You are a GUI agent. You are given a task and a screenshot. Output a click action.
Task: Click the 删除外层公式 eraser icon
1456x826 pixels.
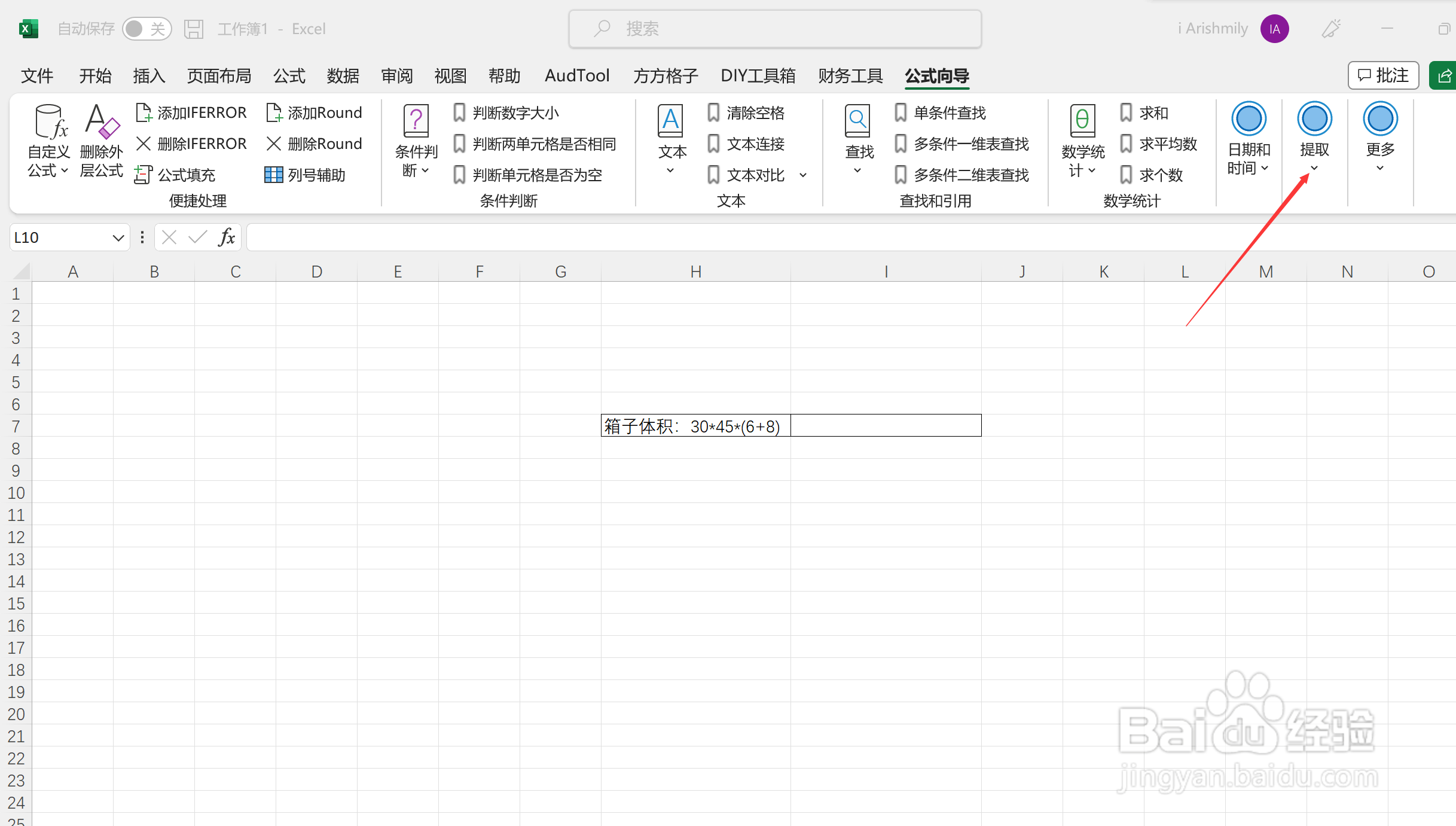102,142
